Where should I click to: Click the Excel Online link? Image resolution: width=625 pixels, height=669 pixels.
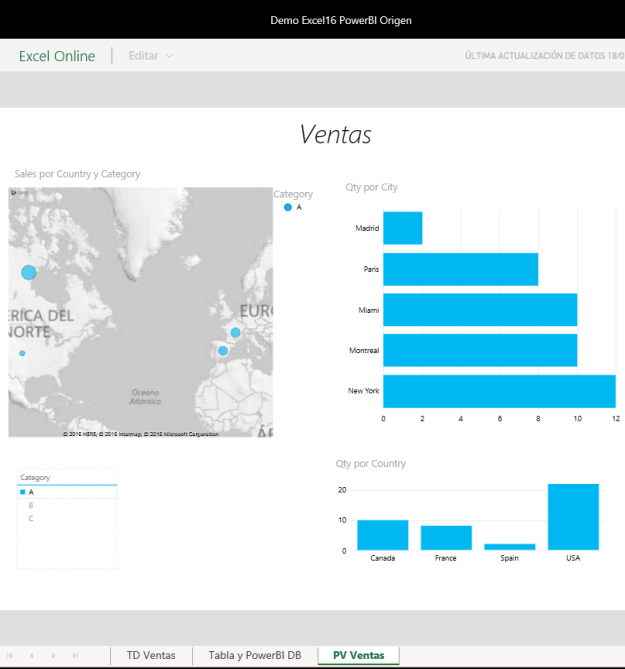tap(57, 56)
